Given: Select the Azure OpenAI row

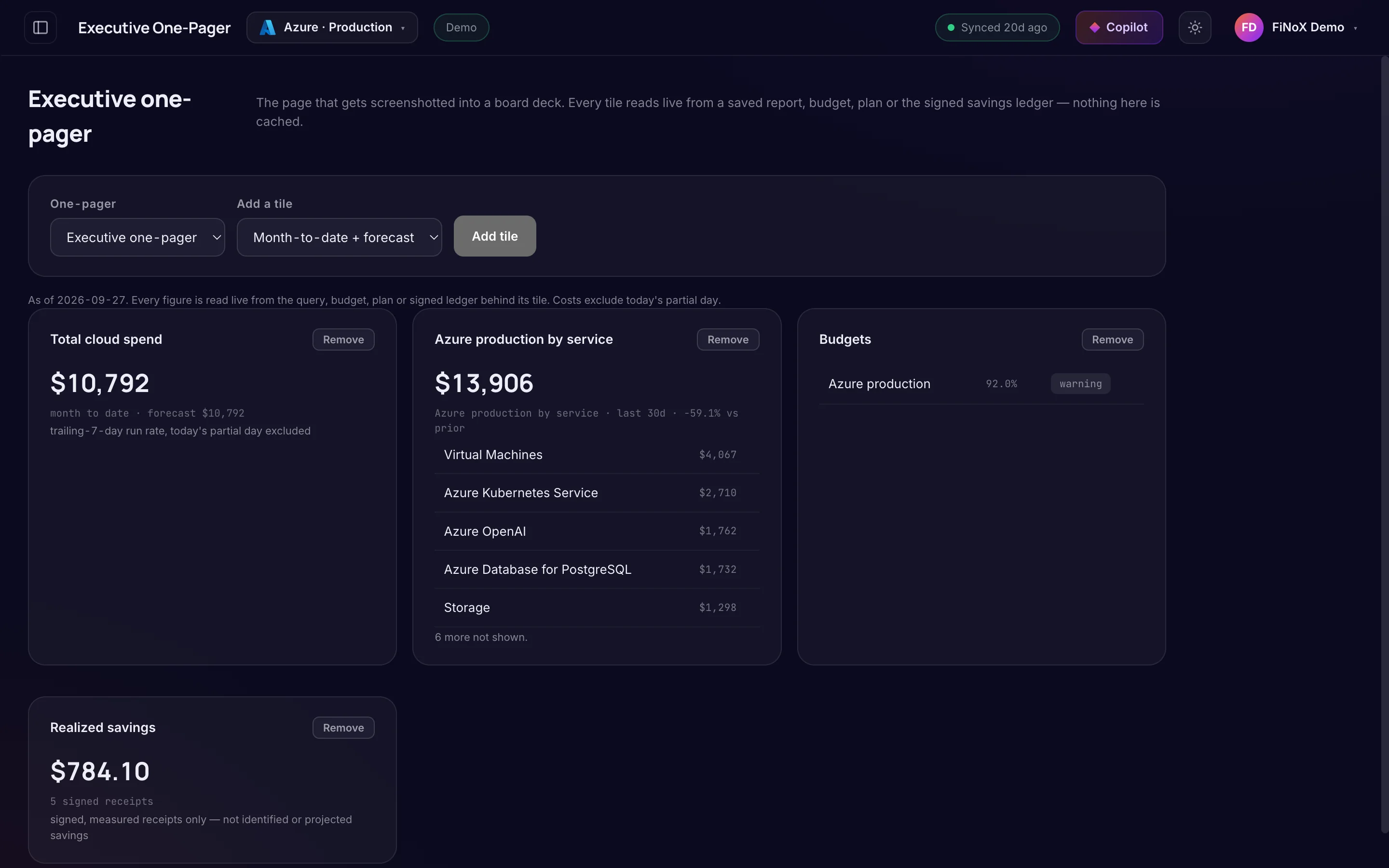Looking at the screenshot, I should 597,531.
